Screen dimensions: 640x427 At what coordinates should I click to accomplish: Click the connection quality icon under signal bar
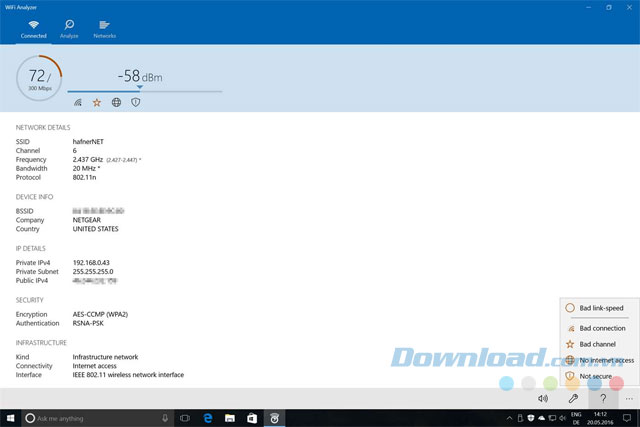(x=78, y=102)
